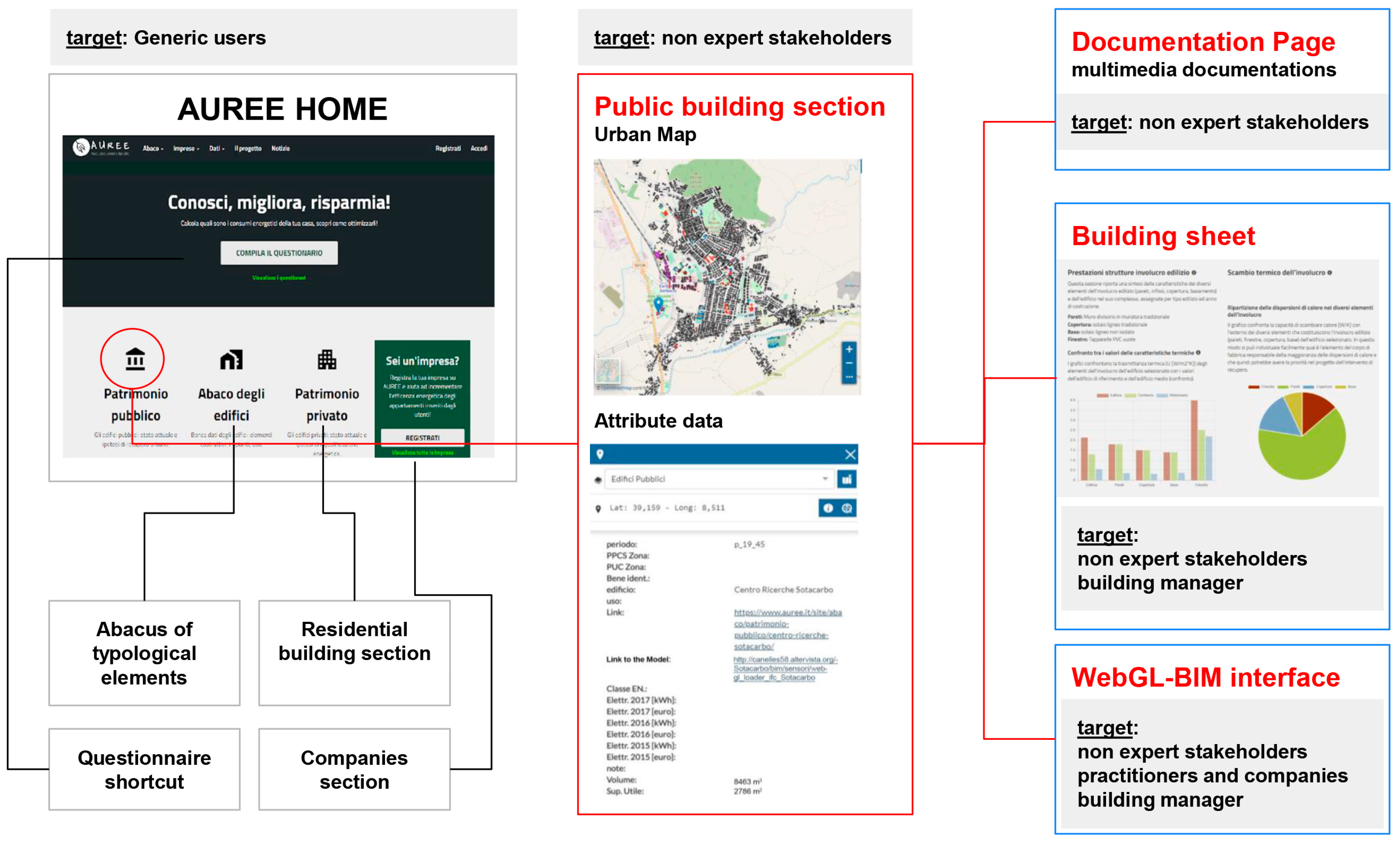This screenshot has height=843, width=1400.
Task: Open Notizie menu item
Action: [281, 149]
